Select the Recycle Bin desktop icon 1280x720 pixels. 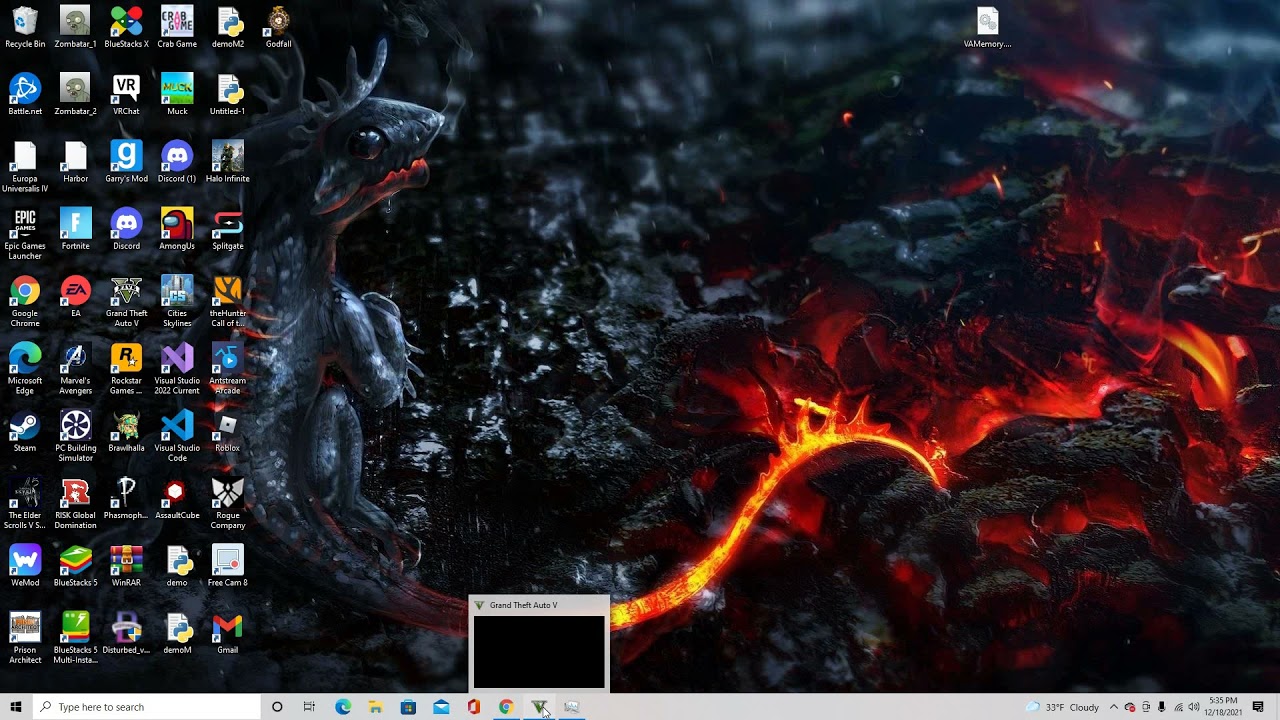(x=25, y=28)
